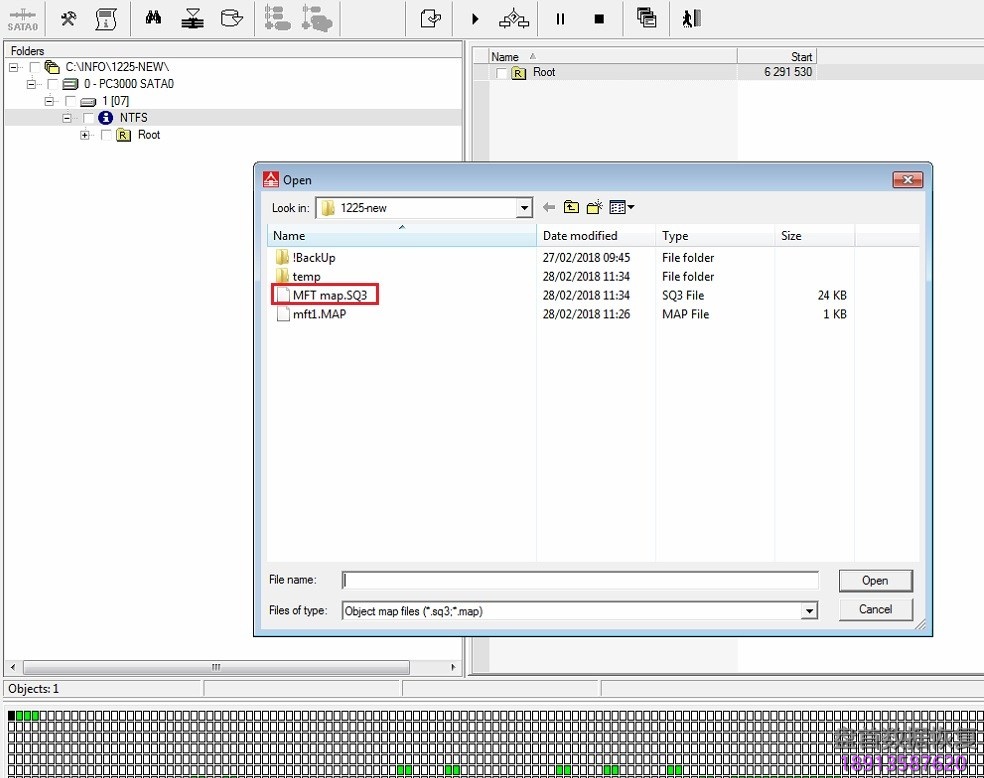
Task: Click the Open button
Action: coord(875,580)
